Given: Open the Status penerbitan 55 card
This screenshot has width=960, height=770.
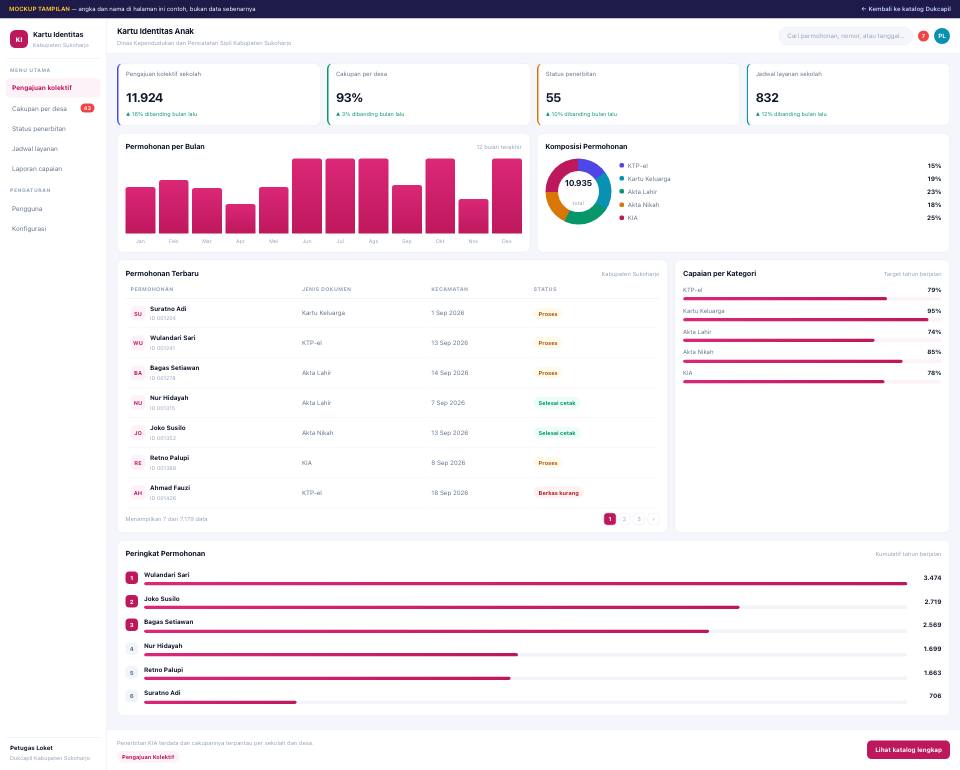Looking at the screenshot, I should click(x=639, y=94).
